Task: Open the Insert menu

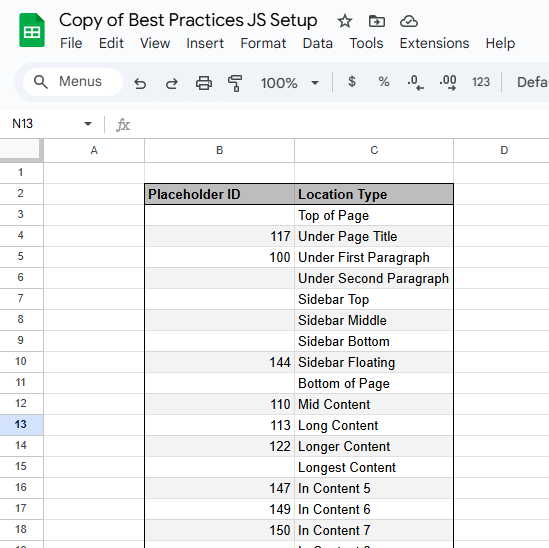Action: (205, 43)
